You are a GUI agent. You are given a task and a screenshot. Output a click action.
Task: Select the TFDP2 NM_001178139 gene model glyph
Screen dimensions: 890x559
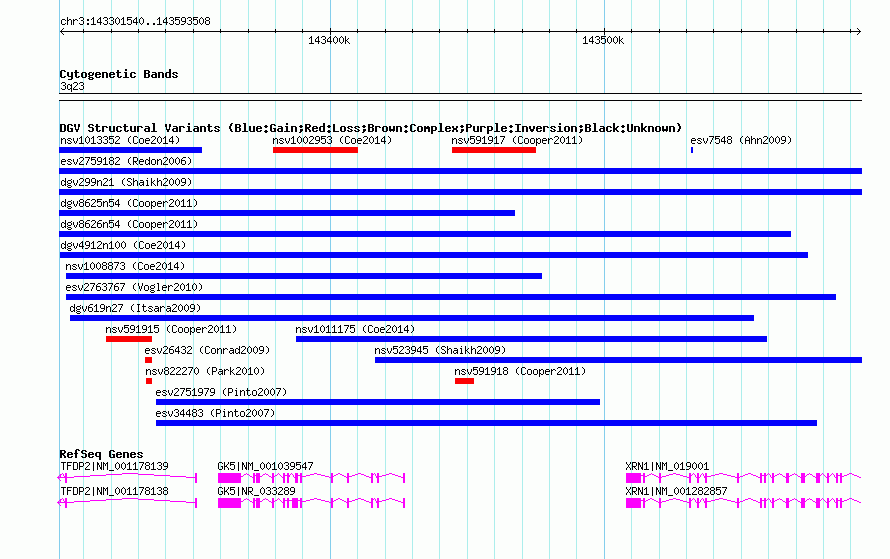pos(128,478)
